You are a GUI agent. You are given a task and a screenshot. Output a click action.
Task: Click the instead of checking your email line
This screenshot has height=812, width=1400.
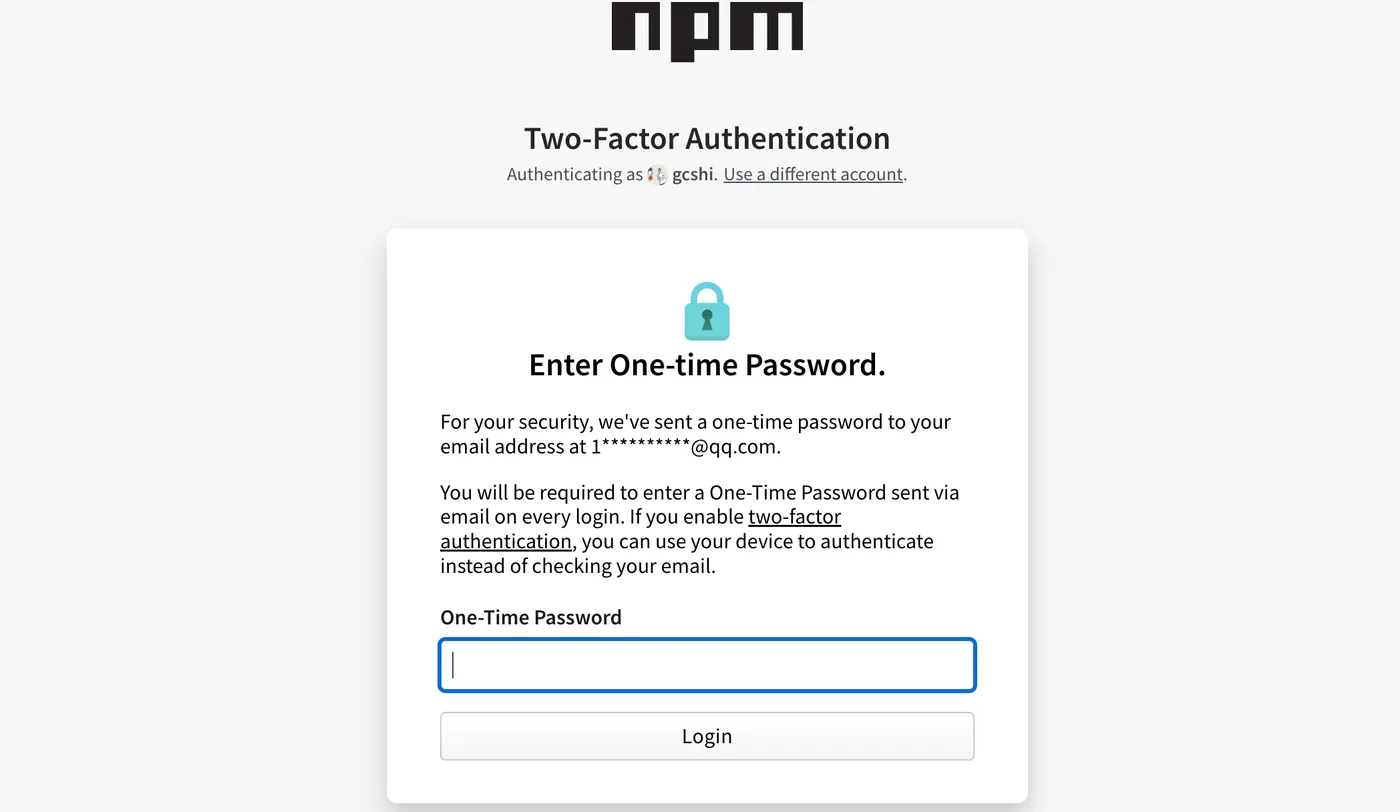click(x=578, y=566)
